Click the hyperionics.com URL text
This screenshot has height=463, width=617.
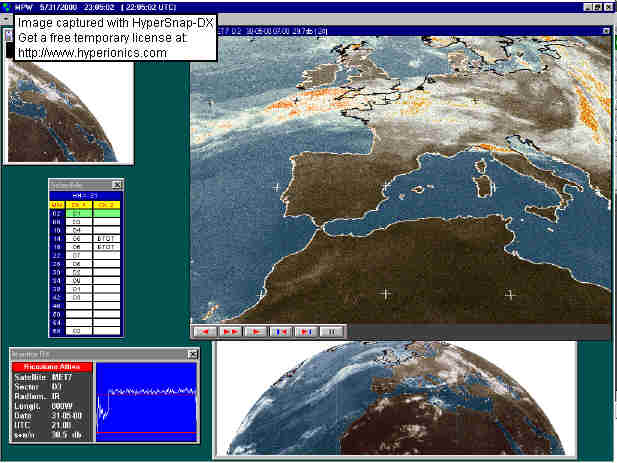pos(93,52)
